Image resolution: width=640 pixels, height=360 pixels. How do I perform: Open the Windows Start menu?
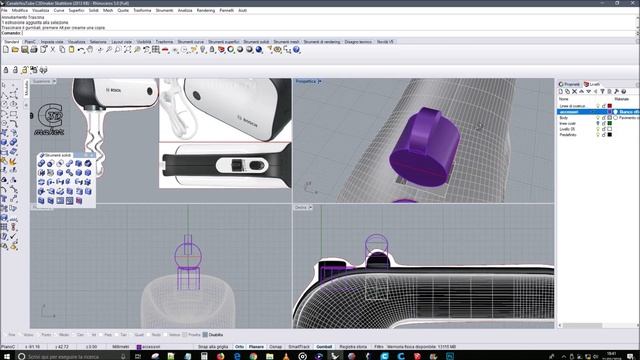pos(7,356)
